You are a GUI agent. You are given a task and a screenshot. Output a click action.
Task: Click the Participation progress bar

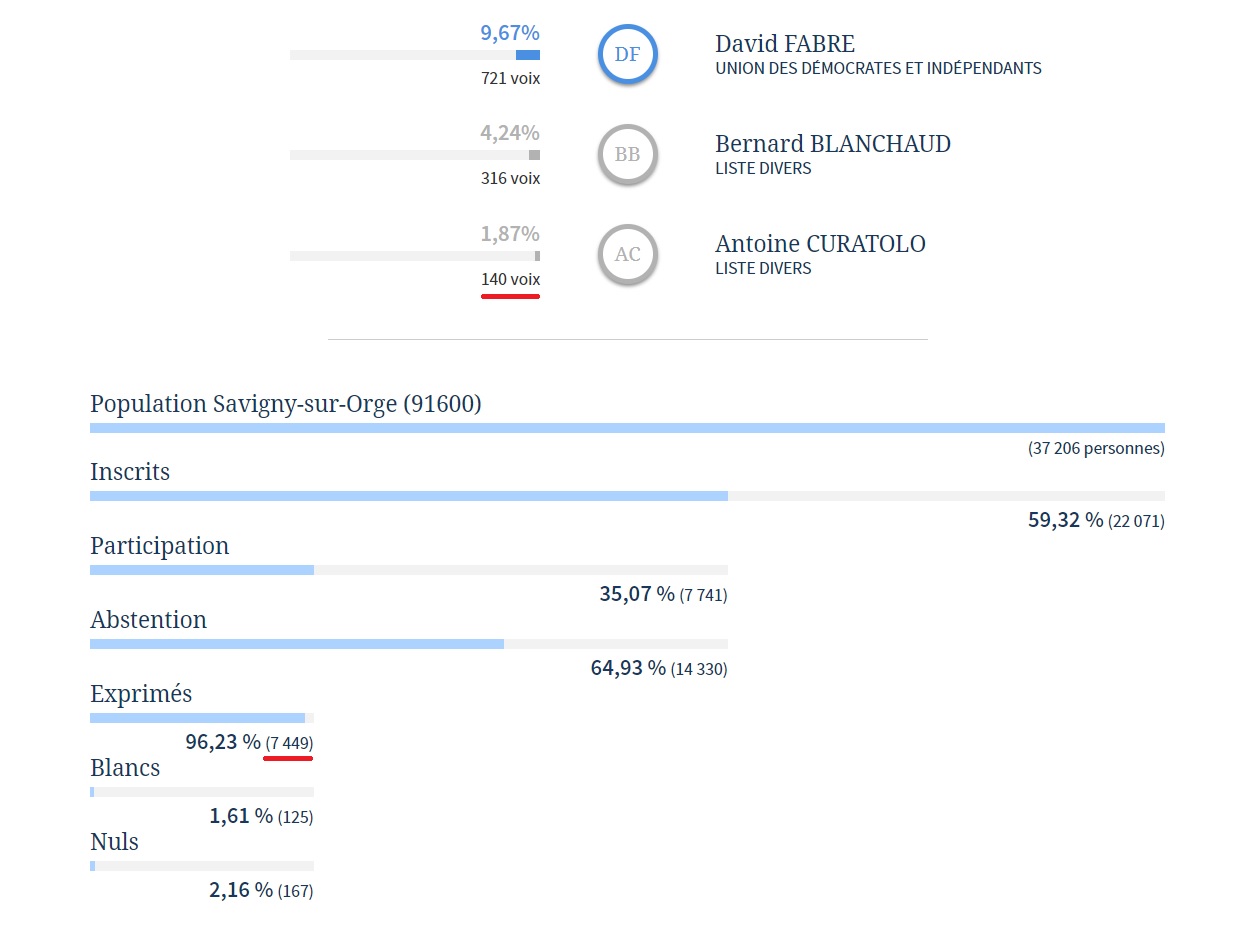[408, 570]
